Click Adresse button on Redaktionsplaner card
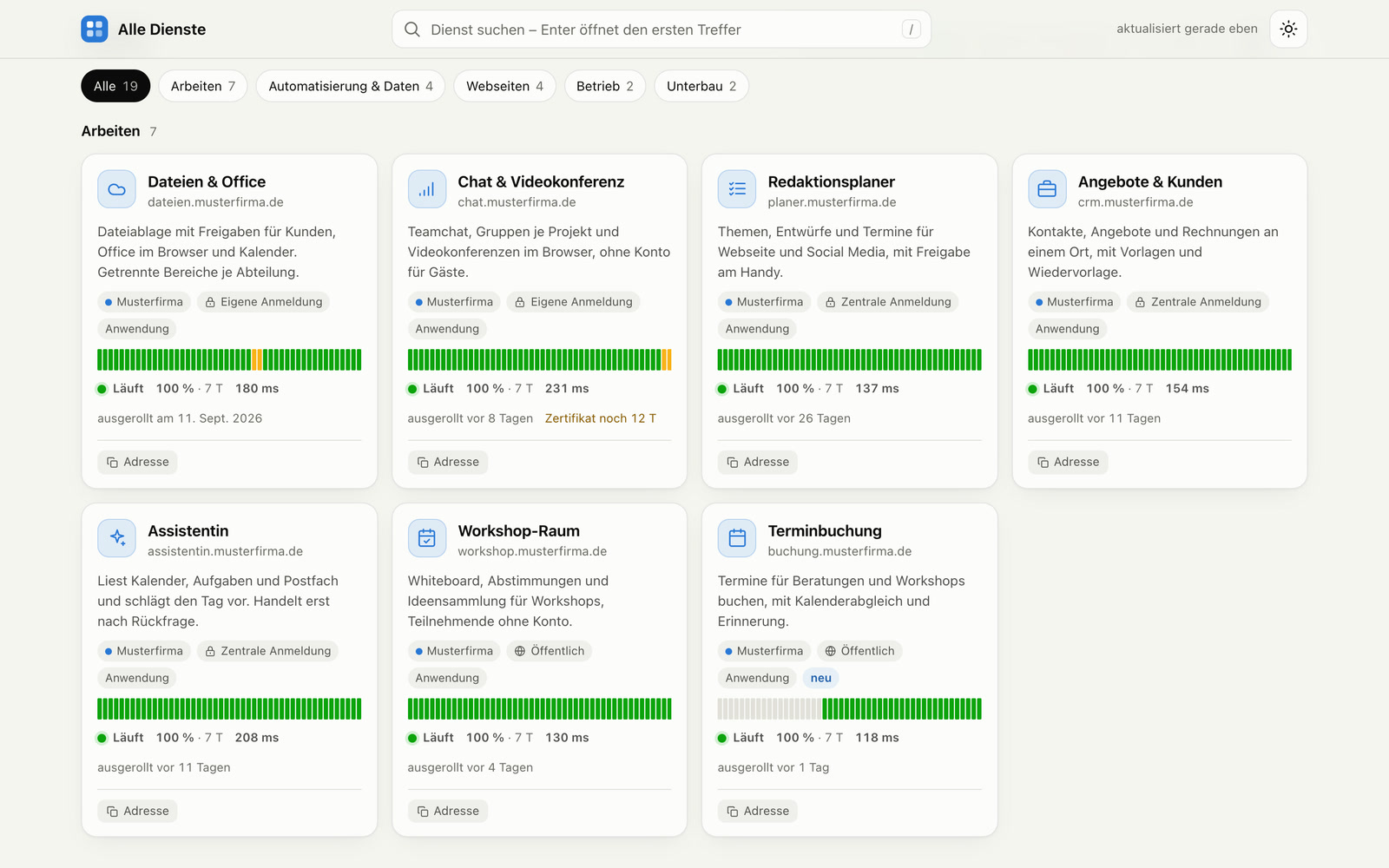This screenshot has width=1389, height=868. pos(758,462)
